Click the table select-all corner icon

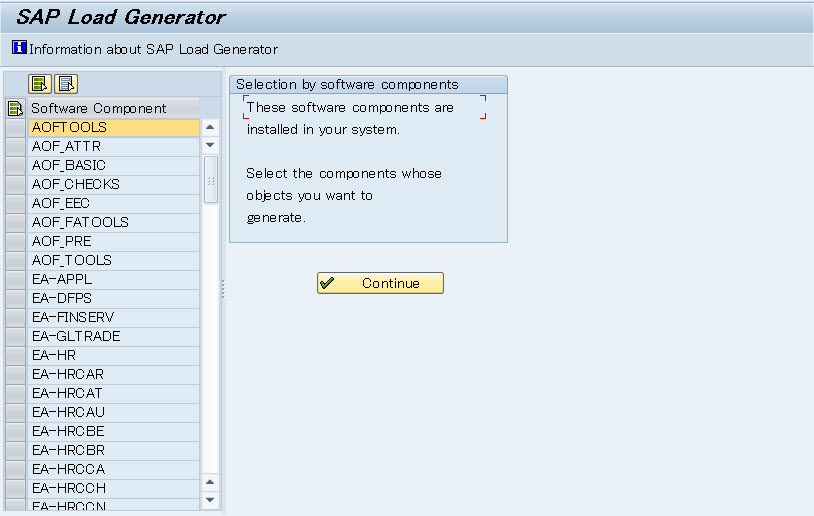click(15, 108)
